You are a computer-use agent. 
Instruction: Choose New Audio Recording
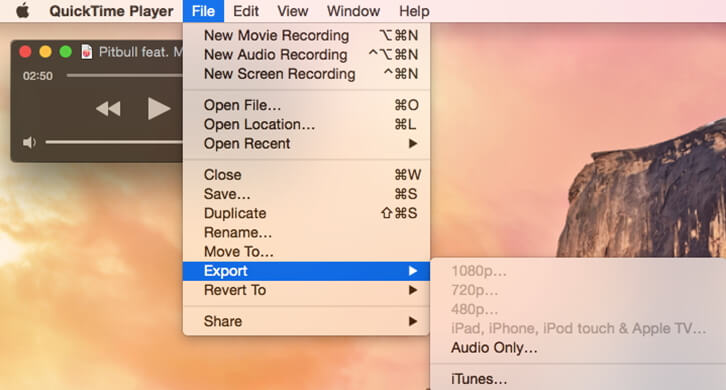(307, 55)
